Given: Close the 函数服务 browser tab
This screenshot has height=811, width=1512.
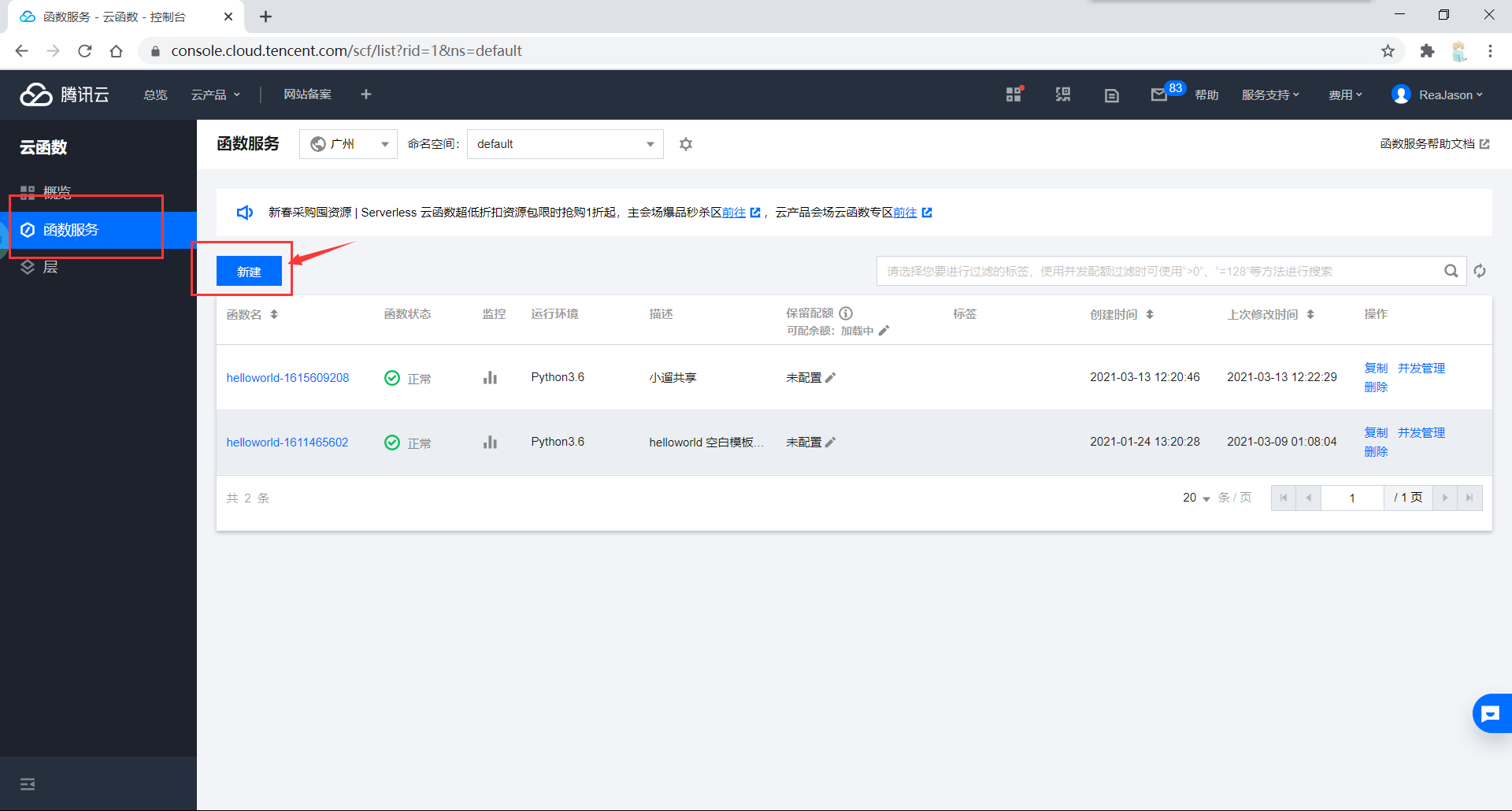Looking at the screenshot, I should point(228,17).
